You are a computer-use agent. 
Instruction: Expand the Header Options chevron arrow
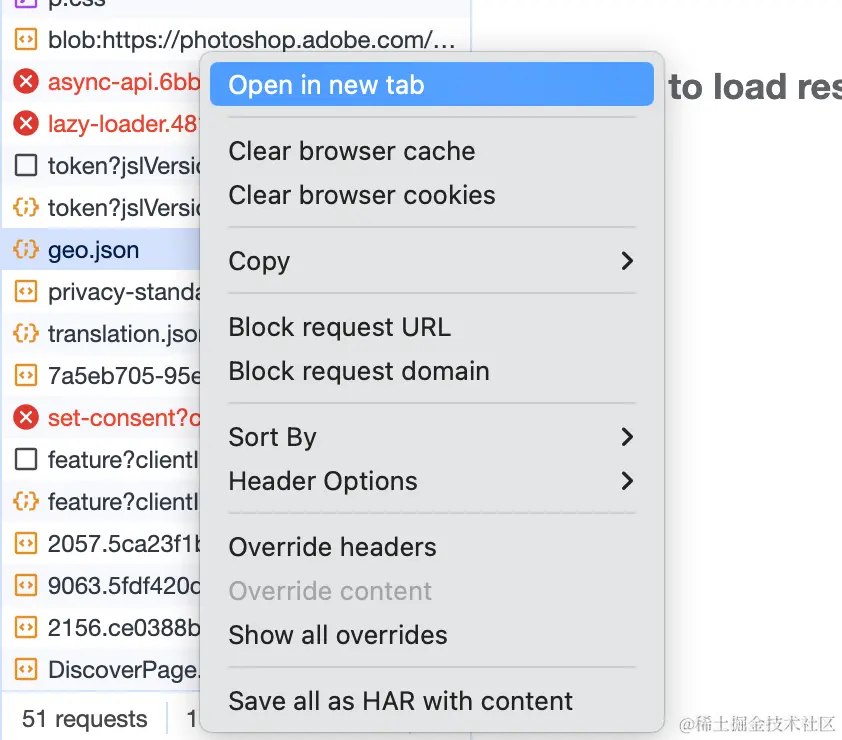coord(627,481)
